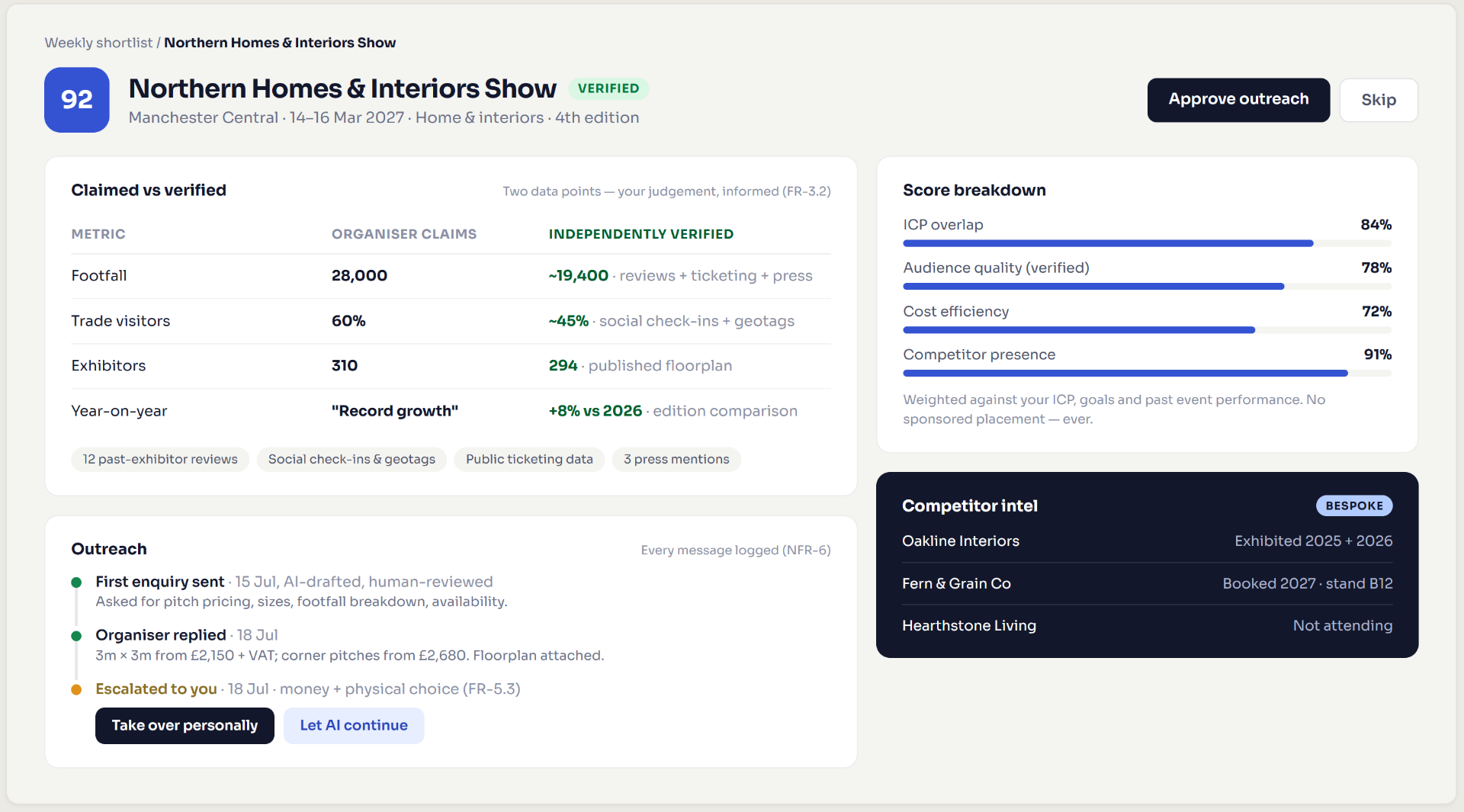
Task: Click the BESPOKE badge in Competitor intel
Action: click(1354, 505)
